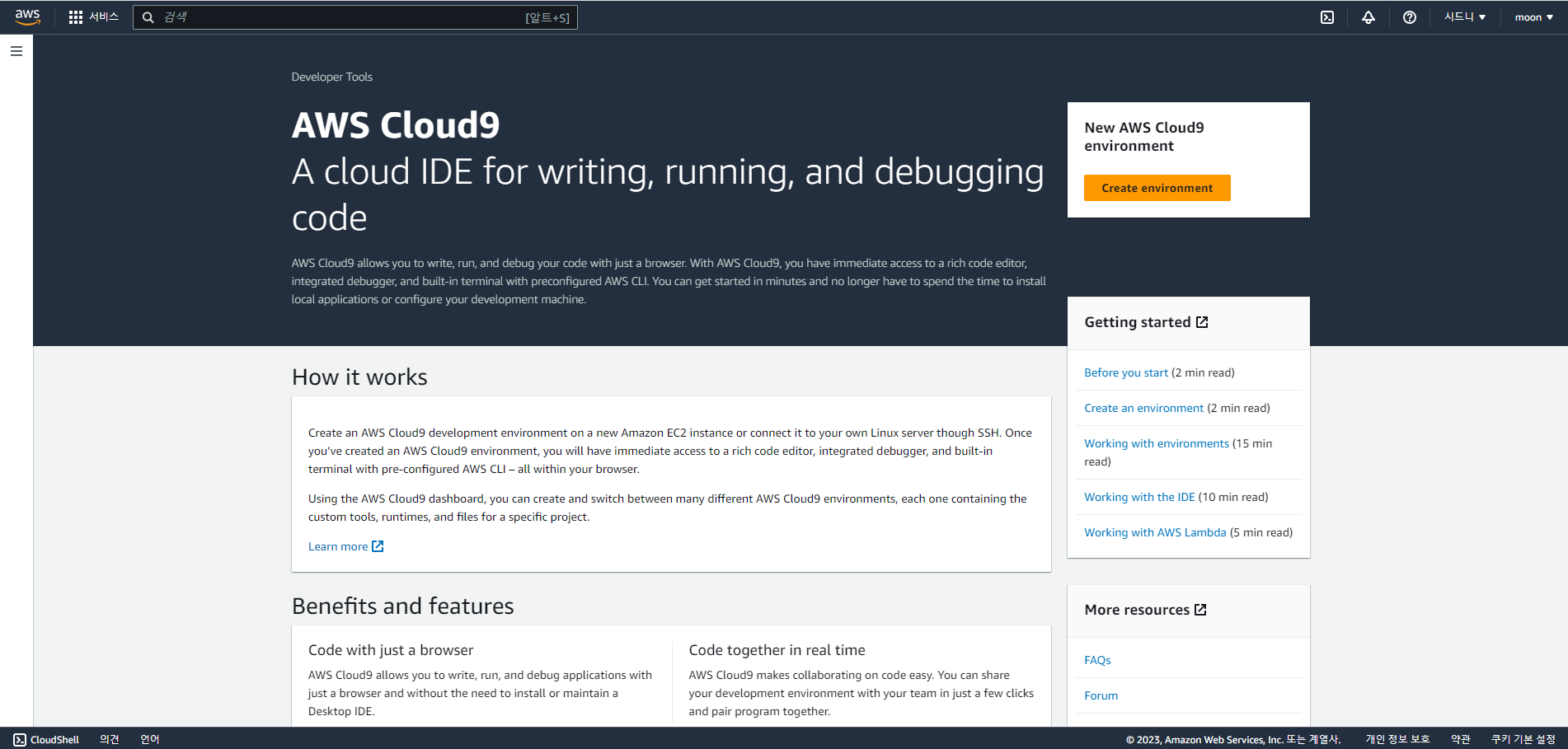The width and height of the screenshot is (1568, 749).
Task: Click the More resources heading link
Action: 1137,610
